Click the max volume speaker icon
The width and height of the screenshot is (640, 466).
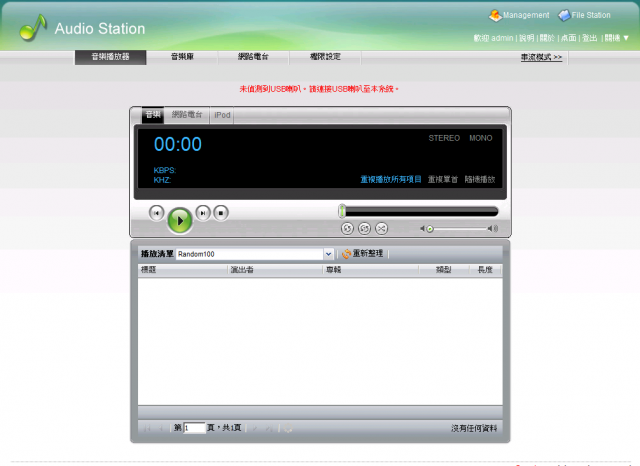click(x=493, y=229)
